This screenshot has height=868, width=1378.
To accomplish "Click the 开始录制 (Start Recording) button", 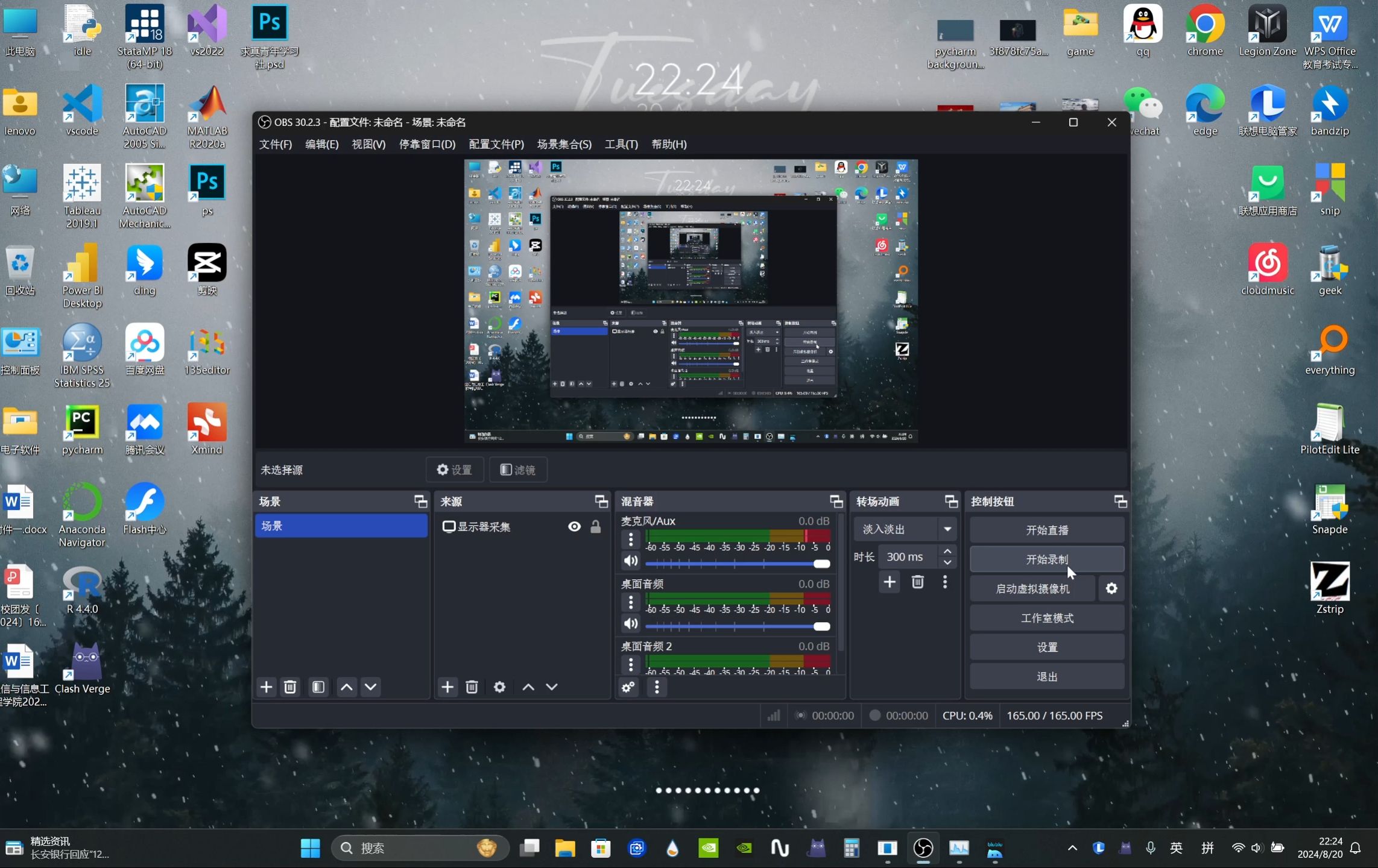I will 1047,559.
